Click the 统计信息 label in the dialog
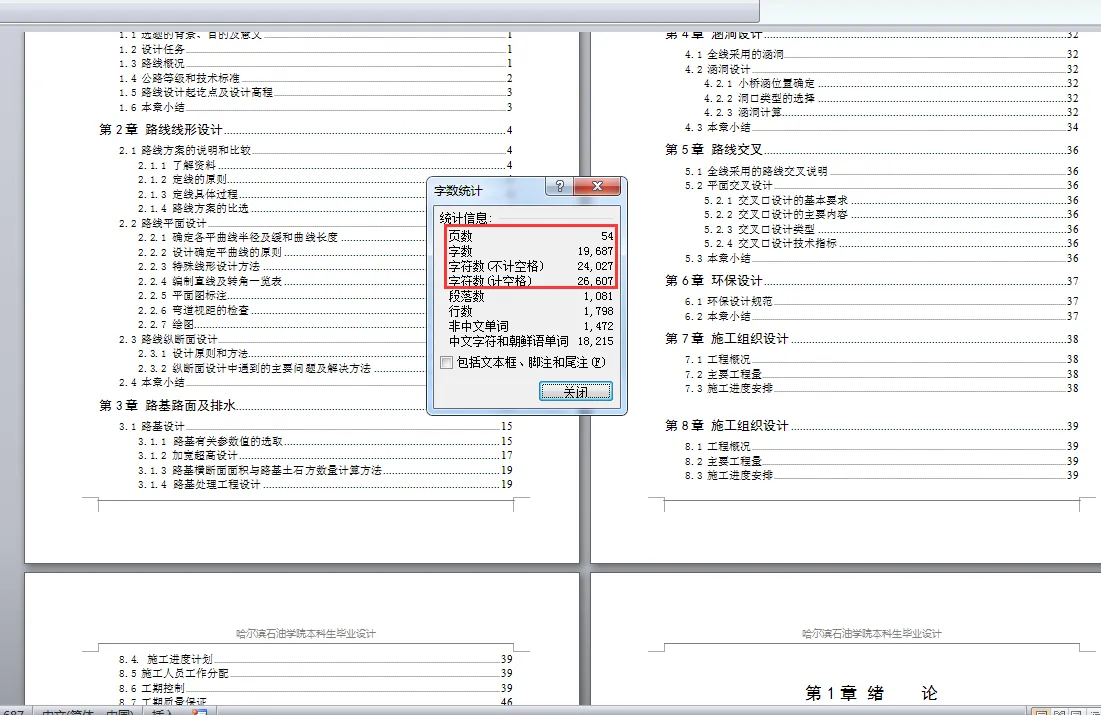1101x715 pixels. click(466, 218)
